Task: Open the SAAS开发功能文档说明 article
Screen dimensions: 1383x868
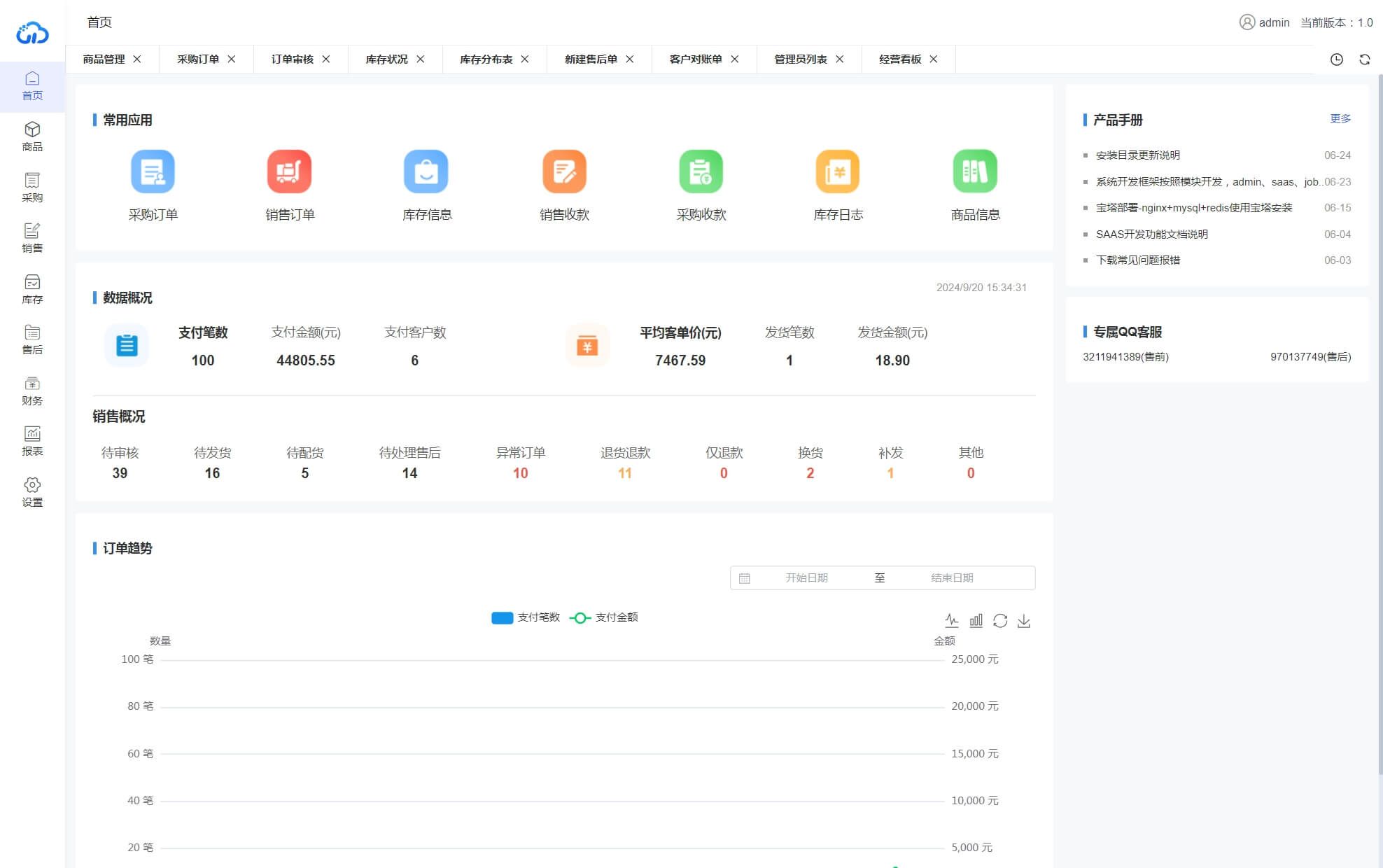Action: 1152,234
